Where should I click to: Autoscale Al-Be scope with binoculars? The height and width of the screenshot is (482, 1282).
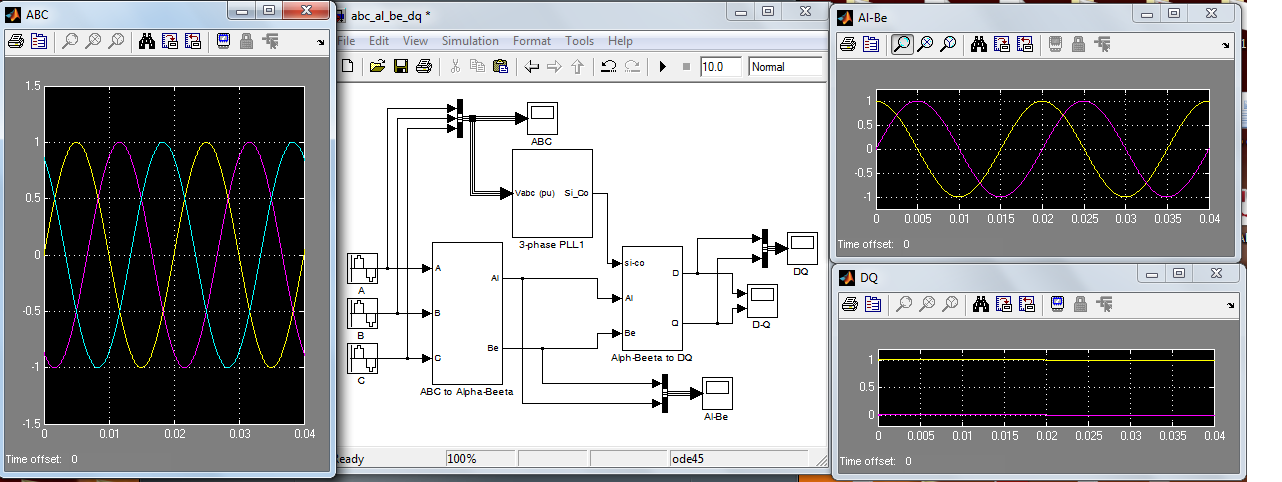978,45
